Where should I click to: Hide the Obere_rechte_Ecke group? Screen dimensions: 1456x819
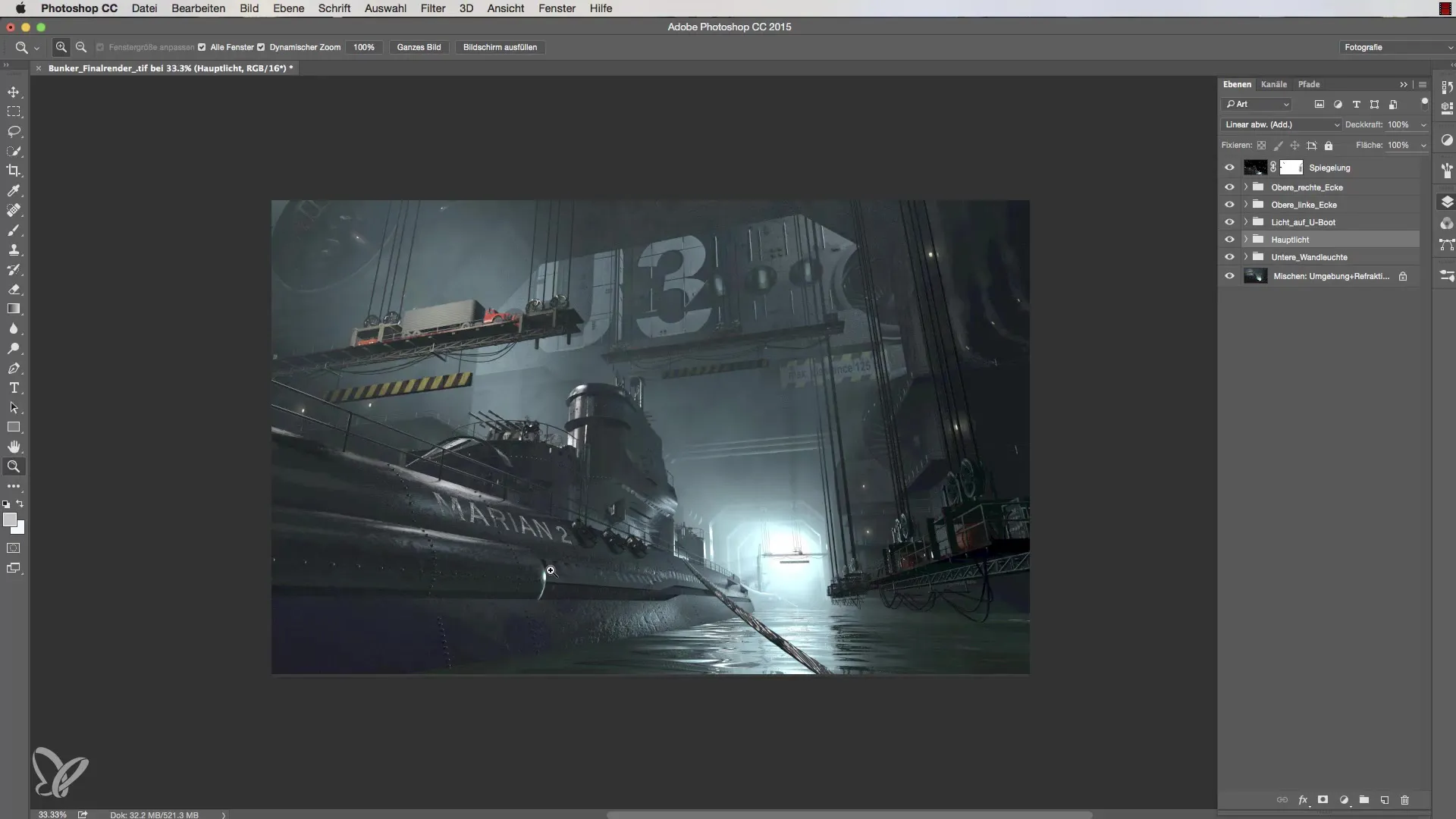tap(1229, 187)
